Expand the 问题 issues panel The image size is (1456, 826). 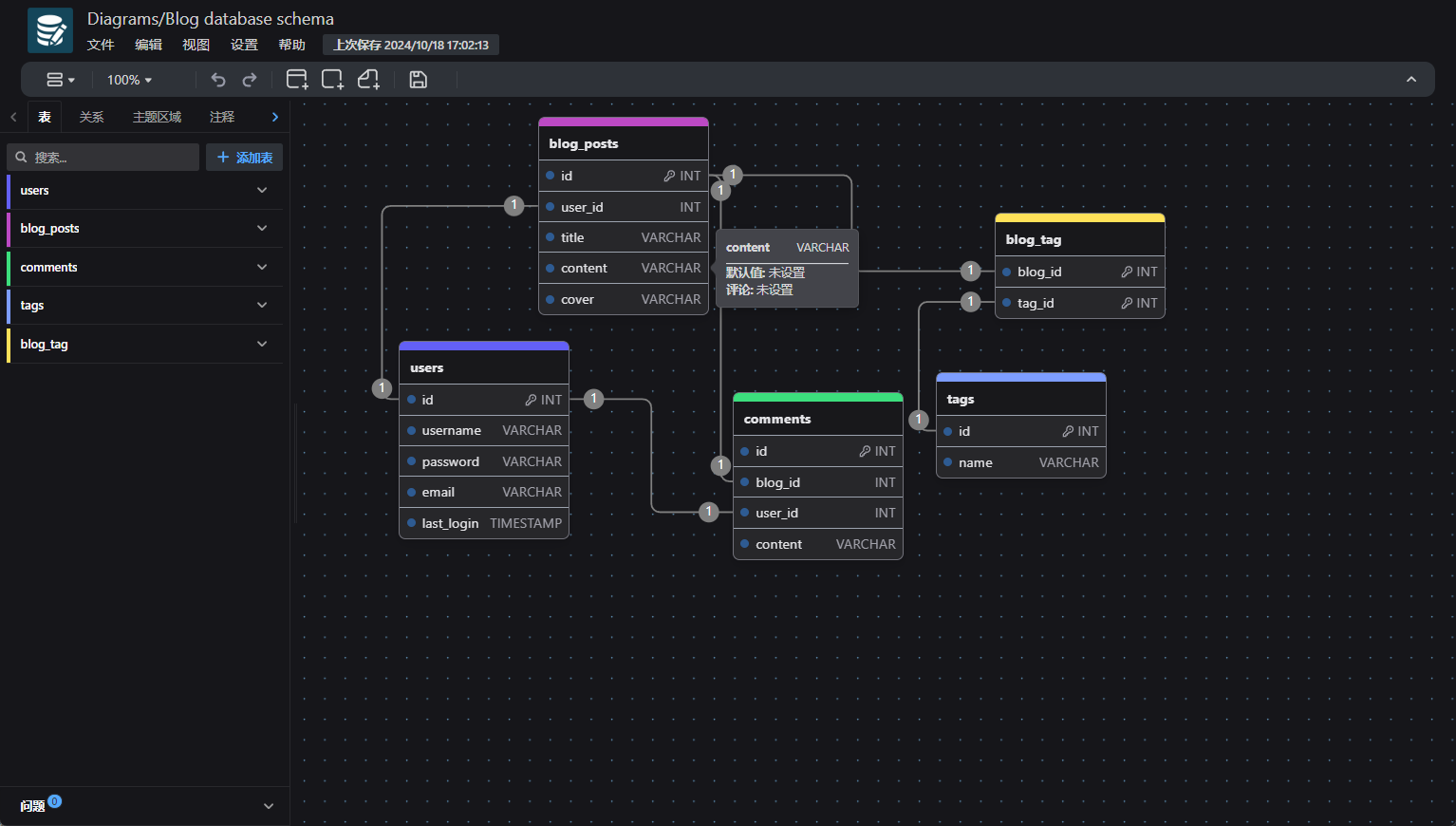268,806
